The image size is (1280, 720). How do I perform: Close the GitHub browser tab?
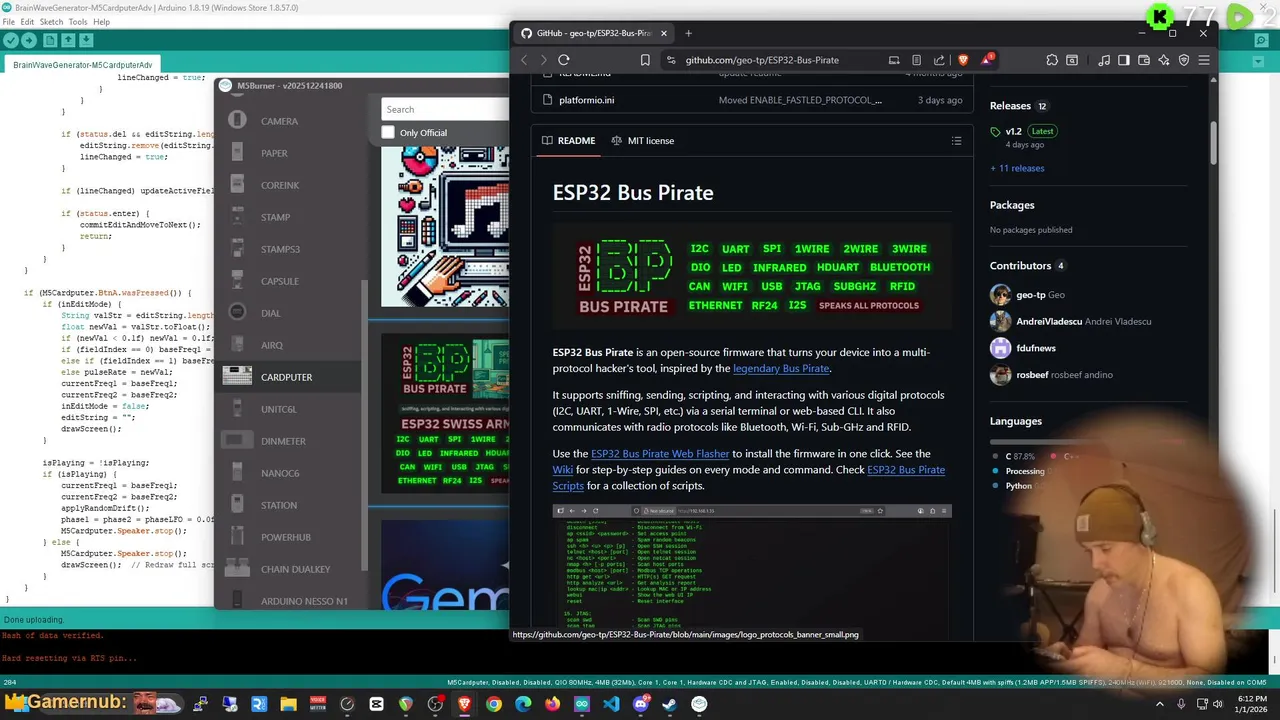pyautogui.click(x=663, y=33)
